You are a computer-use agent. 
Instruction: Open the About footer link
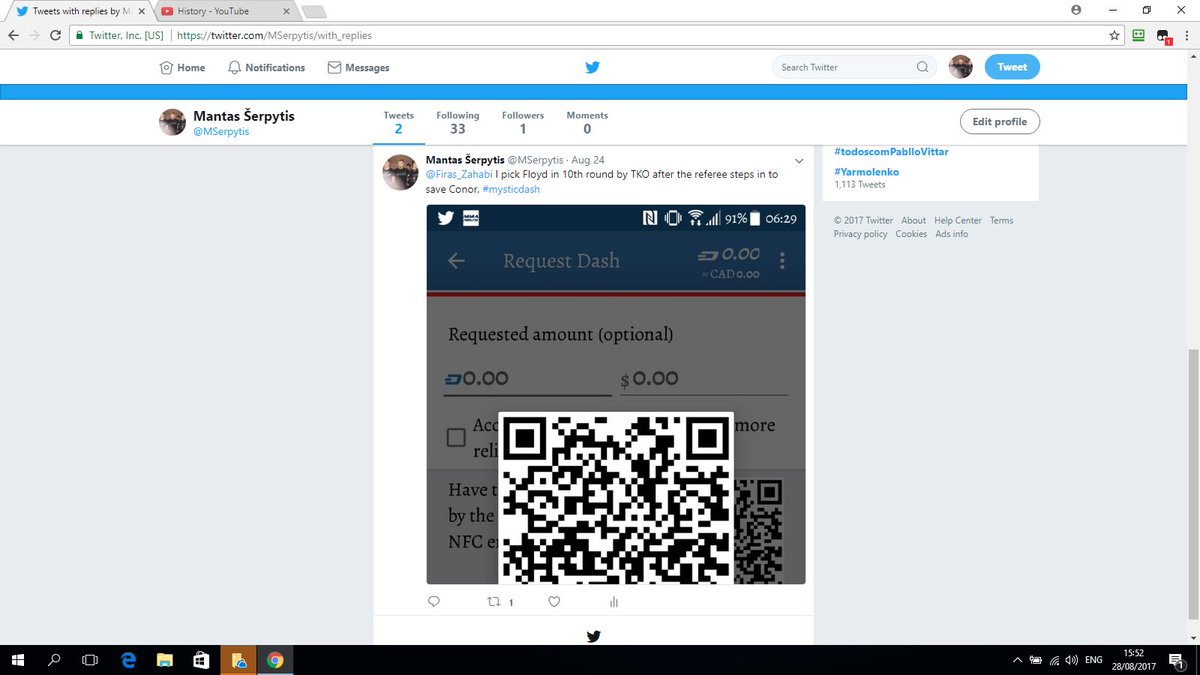tap(913, 220)
